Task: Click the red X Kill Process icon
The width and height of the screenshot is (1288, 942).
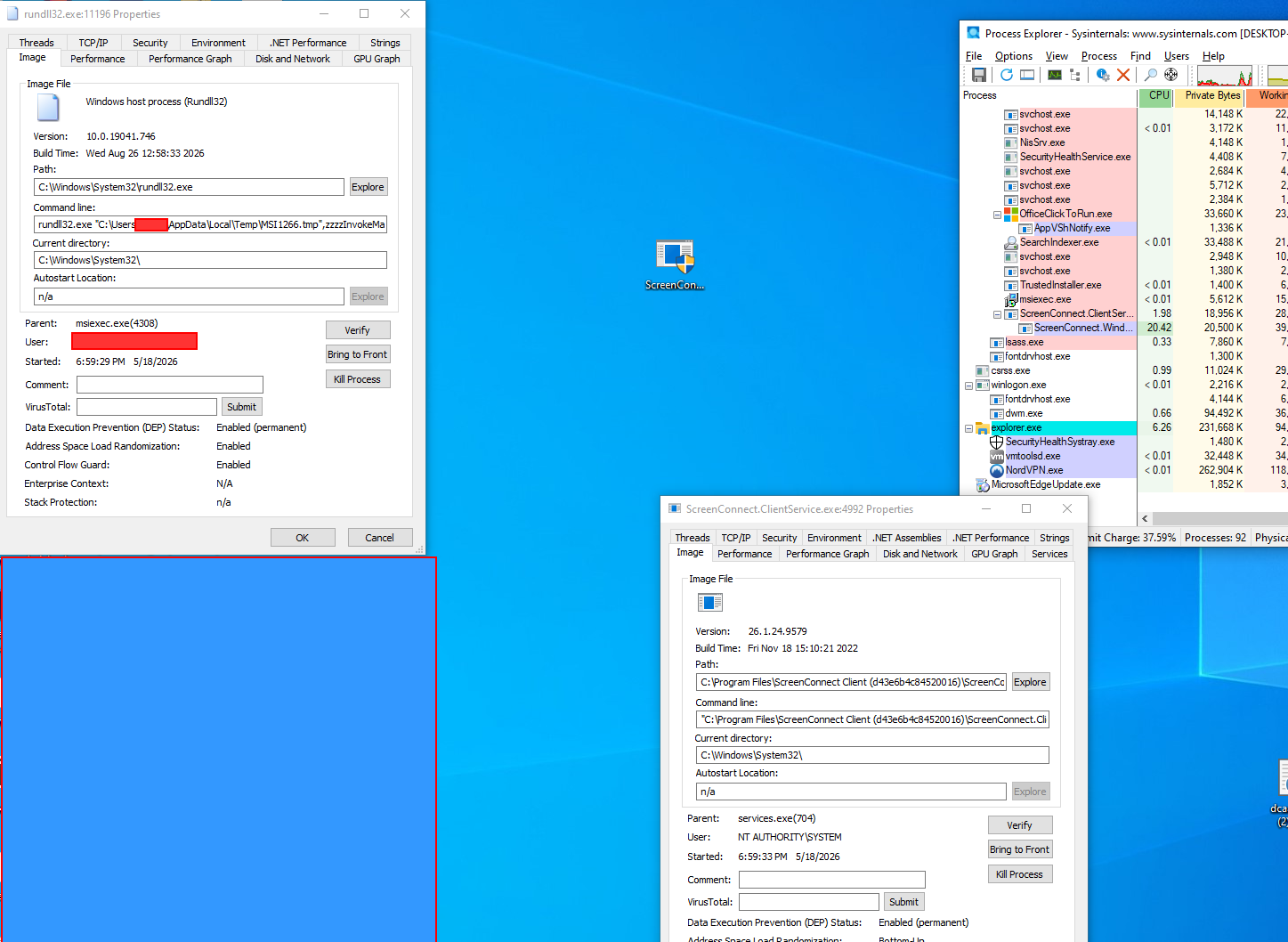Action: pyautogui.click(x=1123, y=75)
